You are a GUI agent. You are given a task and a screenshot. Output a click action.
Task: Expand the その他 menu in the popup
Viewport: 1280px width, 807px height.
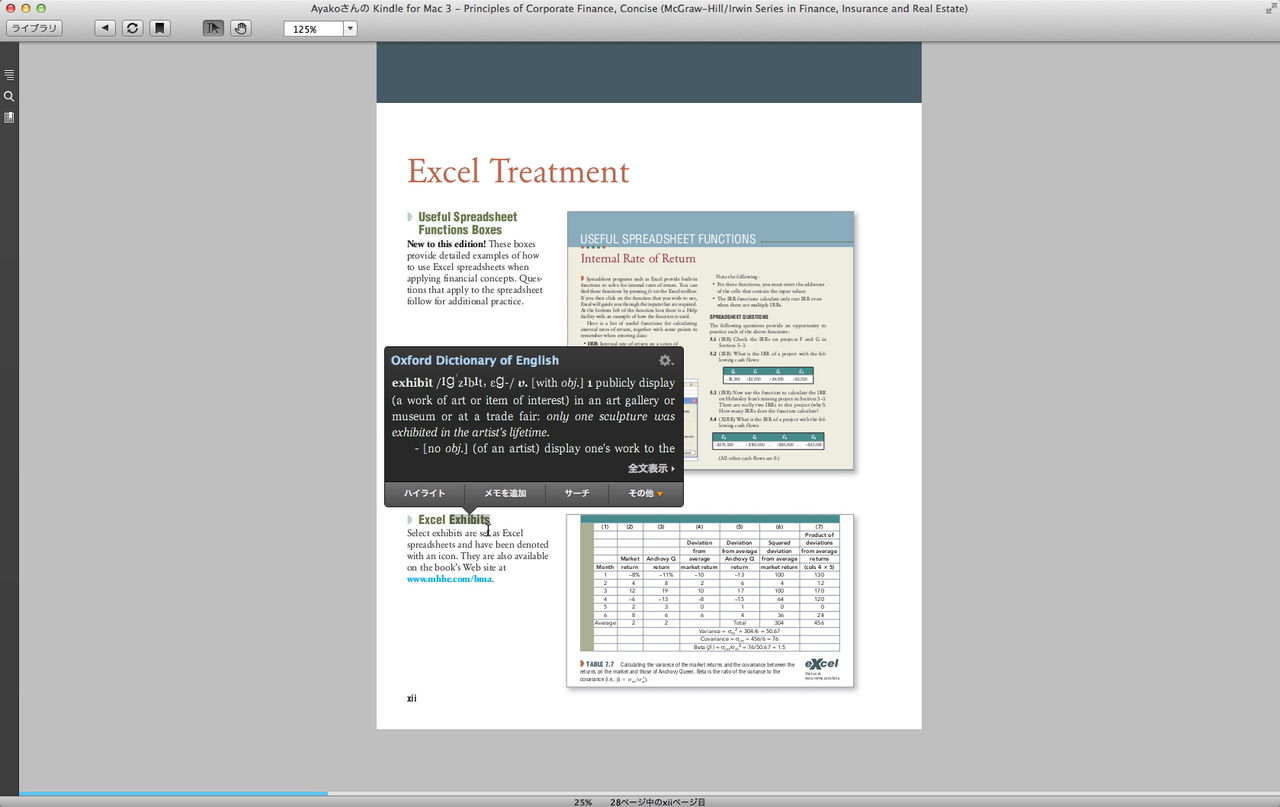click(645, 494)
